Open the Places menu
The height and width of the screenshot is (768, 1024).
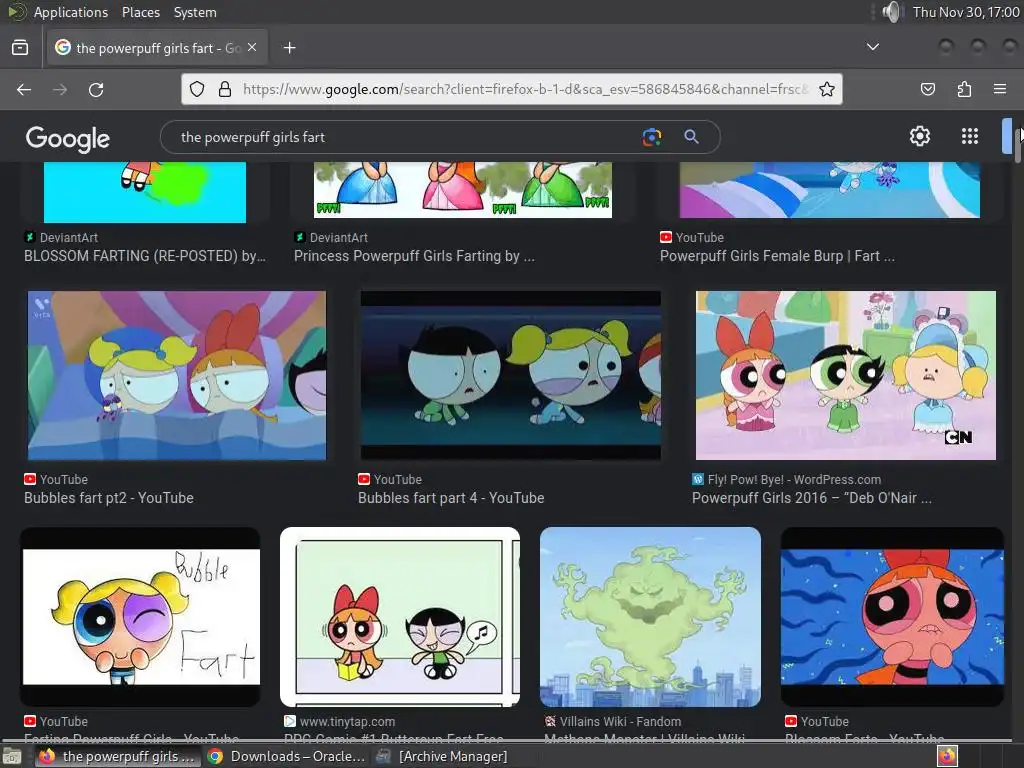pos(140,12)
